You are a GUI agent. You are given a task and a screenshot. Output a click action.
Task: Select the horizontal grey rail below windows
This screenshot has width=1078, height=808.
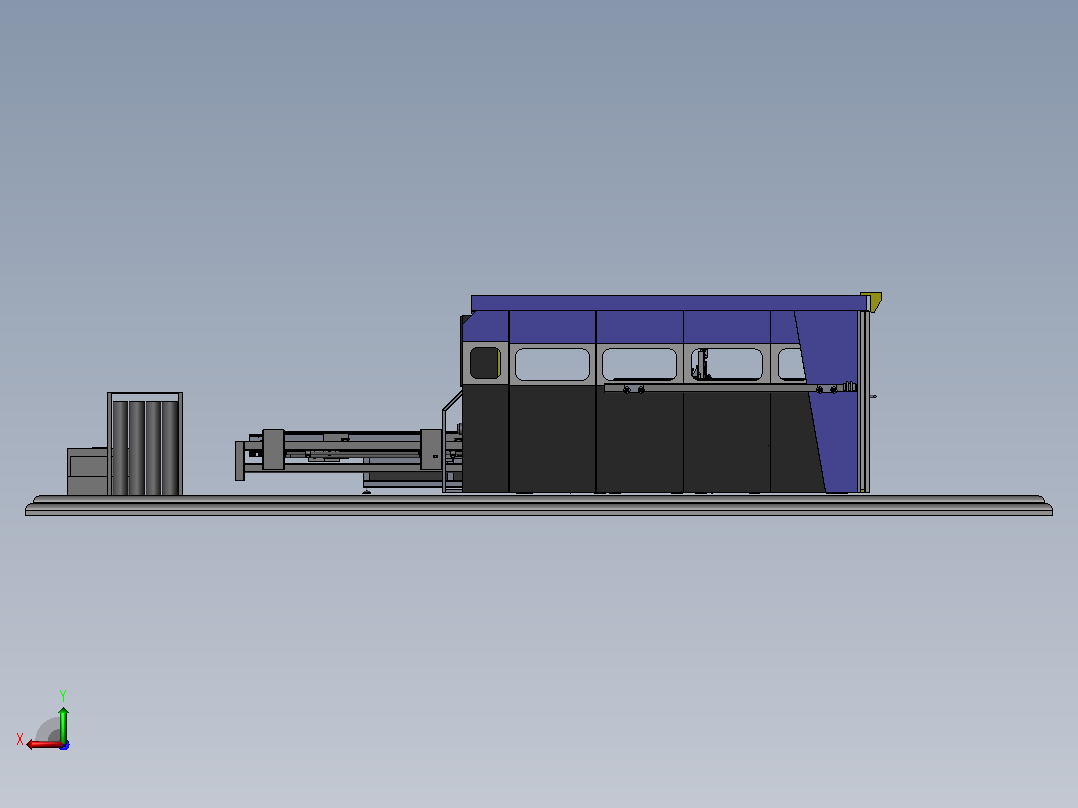click(x=729, y=388)
